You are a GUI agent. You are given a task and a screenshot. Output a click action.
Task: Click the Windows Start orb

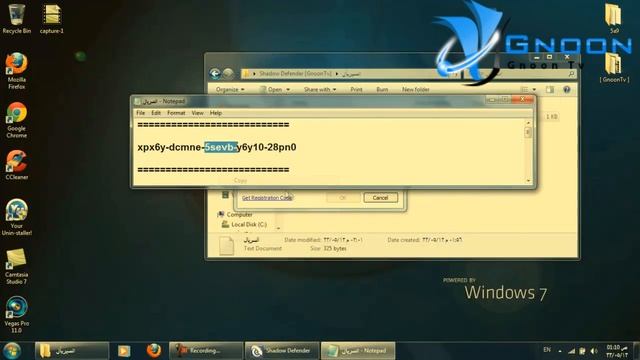pyautogui.click(x=12, y=351)
